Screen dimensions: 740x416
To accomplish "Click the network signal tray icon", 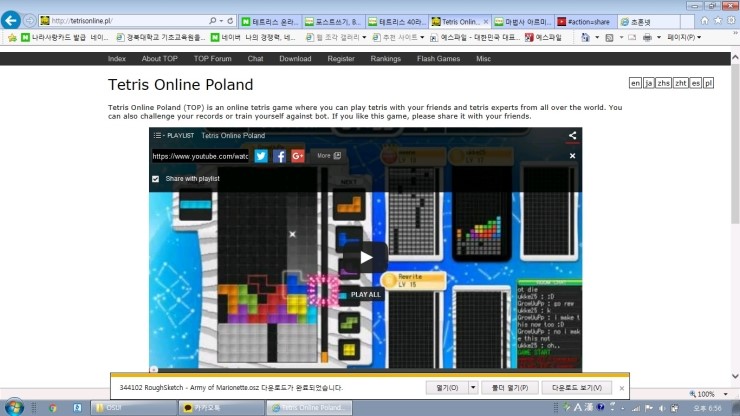I will [x=636, y=408].
